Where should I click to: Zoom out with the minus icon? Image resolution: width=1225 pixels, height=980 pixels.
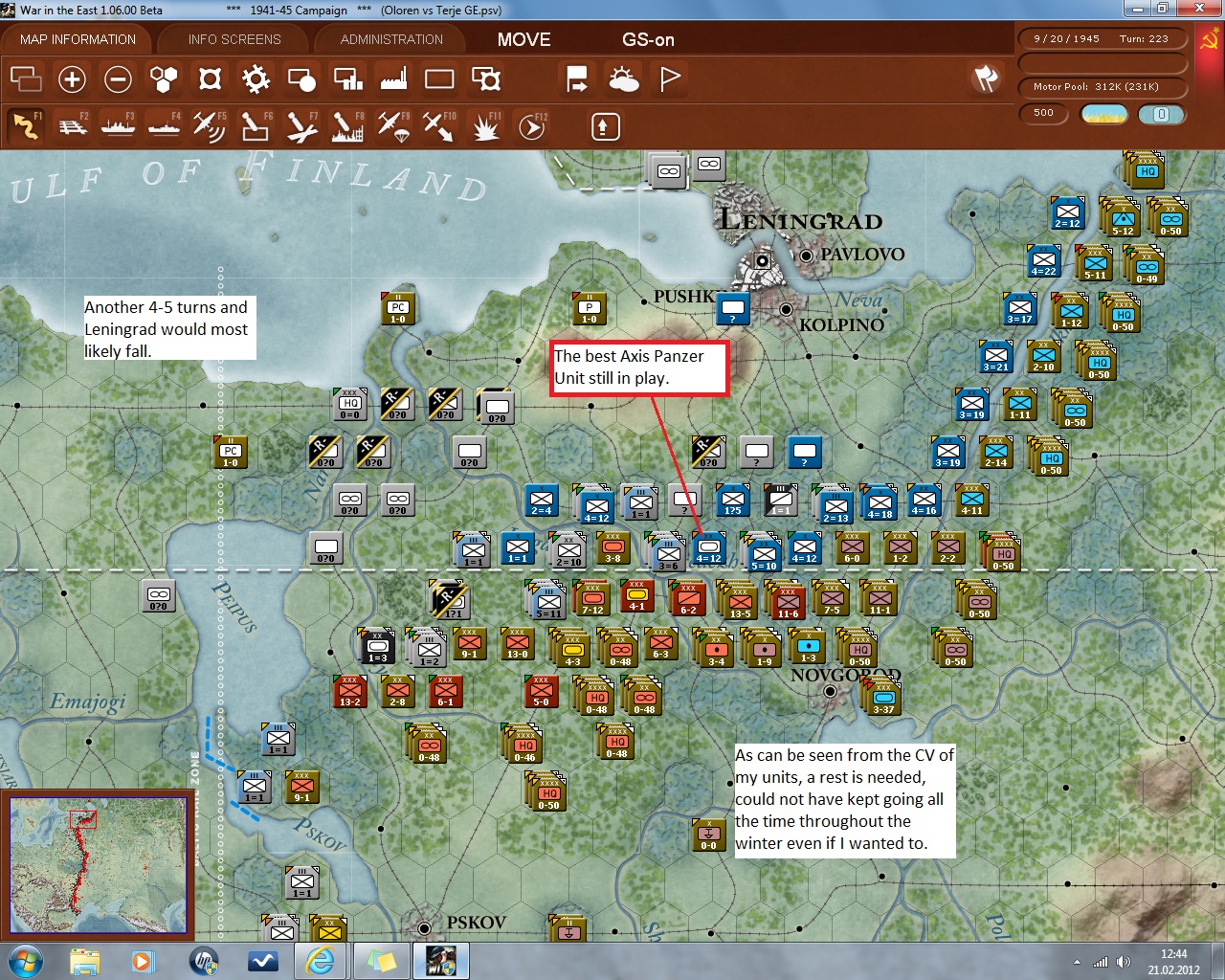tap(118, 78)
